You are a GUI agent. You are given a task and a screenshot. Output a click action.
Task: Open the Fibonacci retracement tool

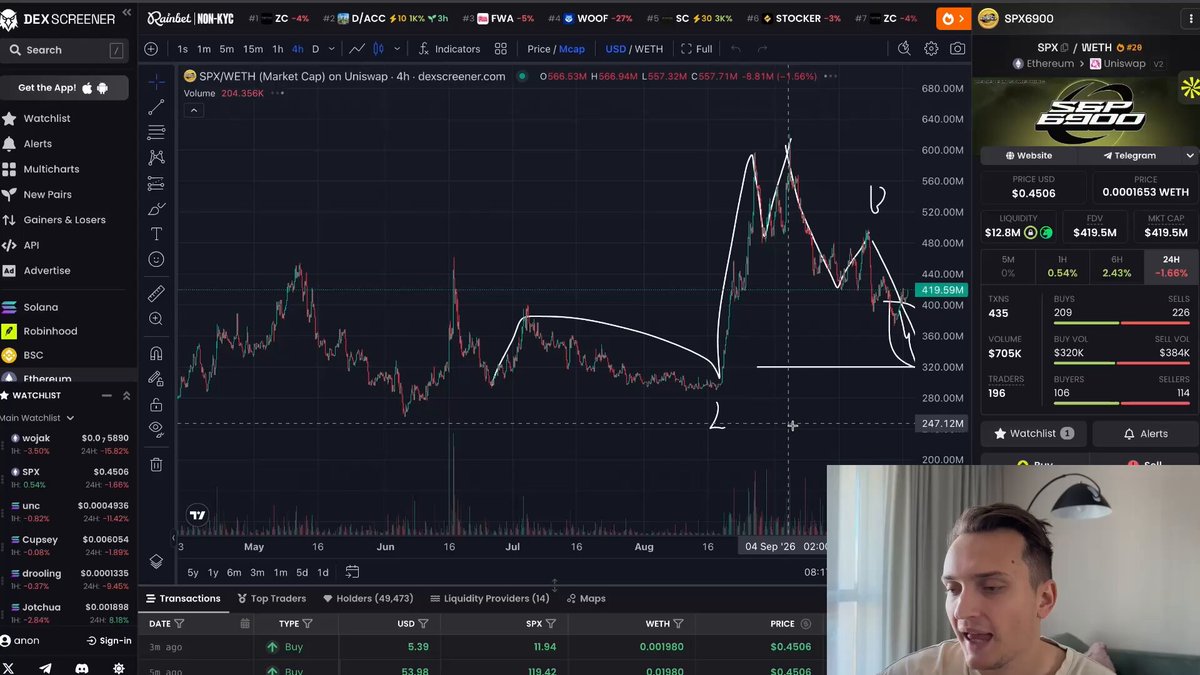pyautogui.click(x=156, y=132)
